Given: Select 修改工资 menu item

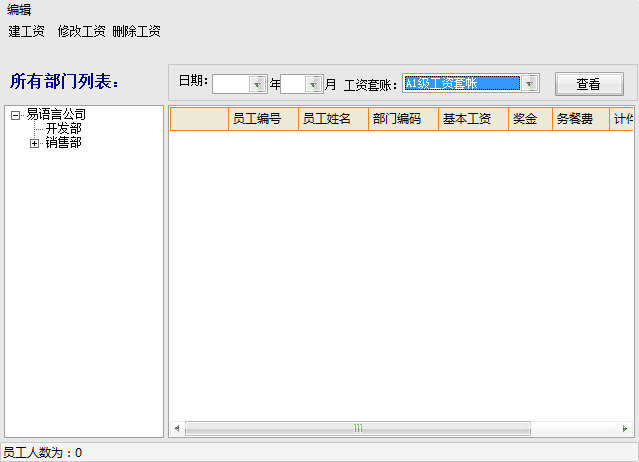Looking at the screenshot, I should 81,31.
